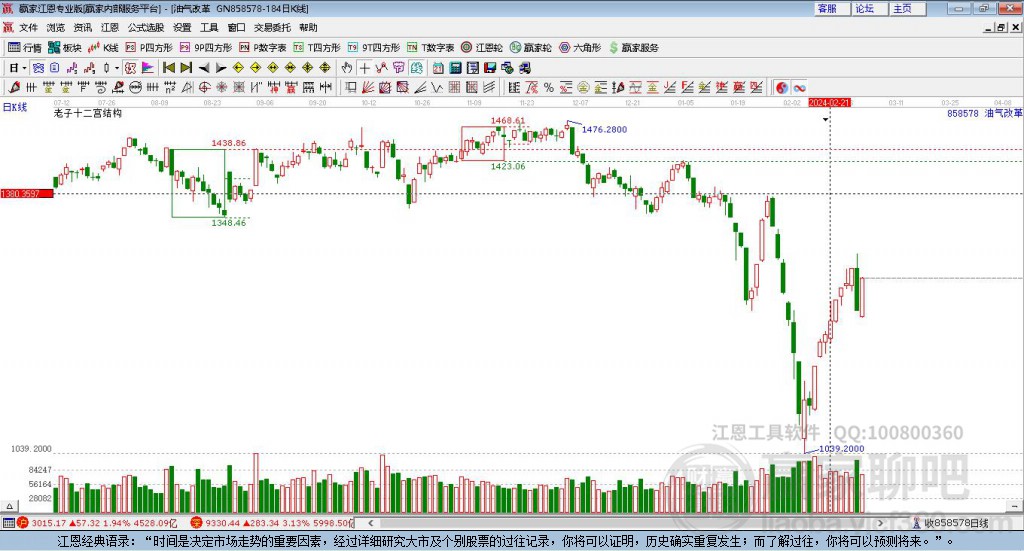This screenshot has height=551, width=1024.
Task: Click the Shenzhen index 9330.44 status entry
Action: pyautogui.click(x=273, y=523)
